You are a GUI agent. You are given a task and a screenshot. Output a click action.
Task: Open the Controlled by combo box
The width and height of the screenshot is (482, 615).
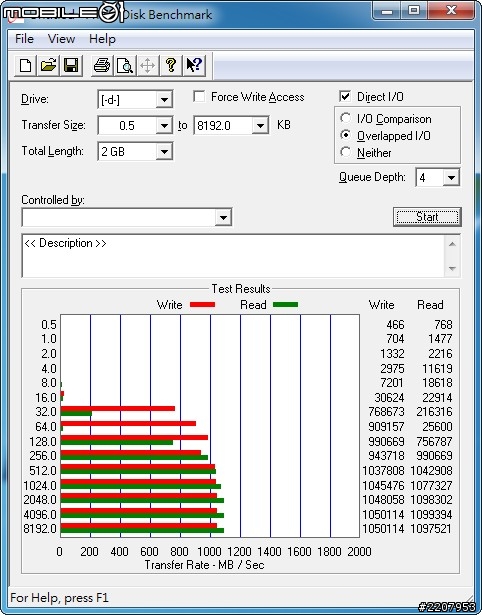pos(127,217)
